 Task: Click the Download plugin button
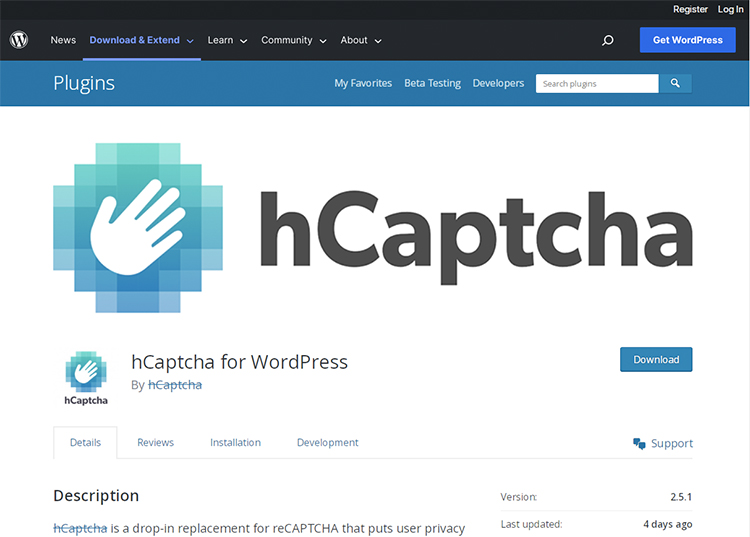656,359
